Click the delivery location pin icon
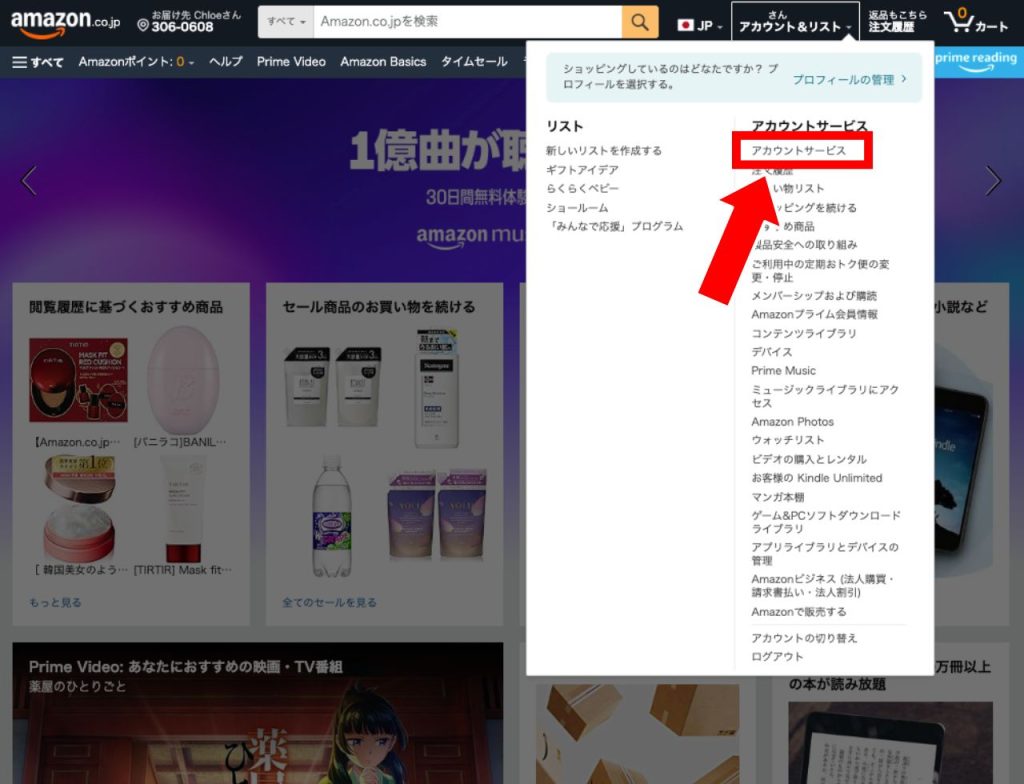The image size is (1024, 784). pyautogui.click(x=143, y=24)
